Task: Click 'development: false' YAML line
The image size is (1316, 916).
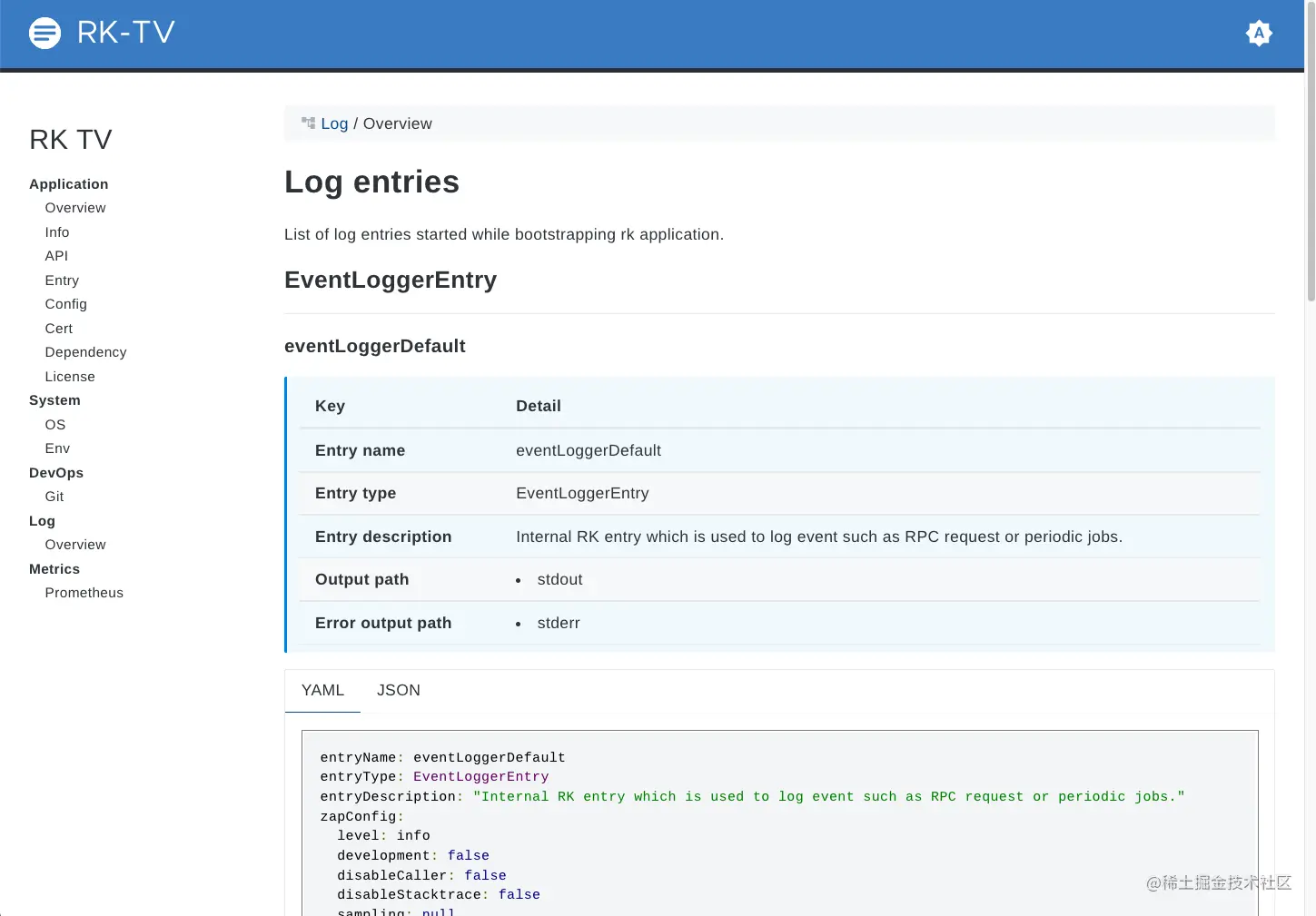Action: pyautogui.click(x=413, y=856)
